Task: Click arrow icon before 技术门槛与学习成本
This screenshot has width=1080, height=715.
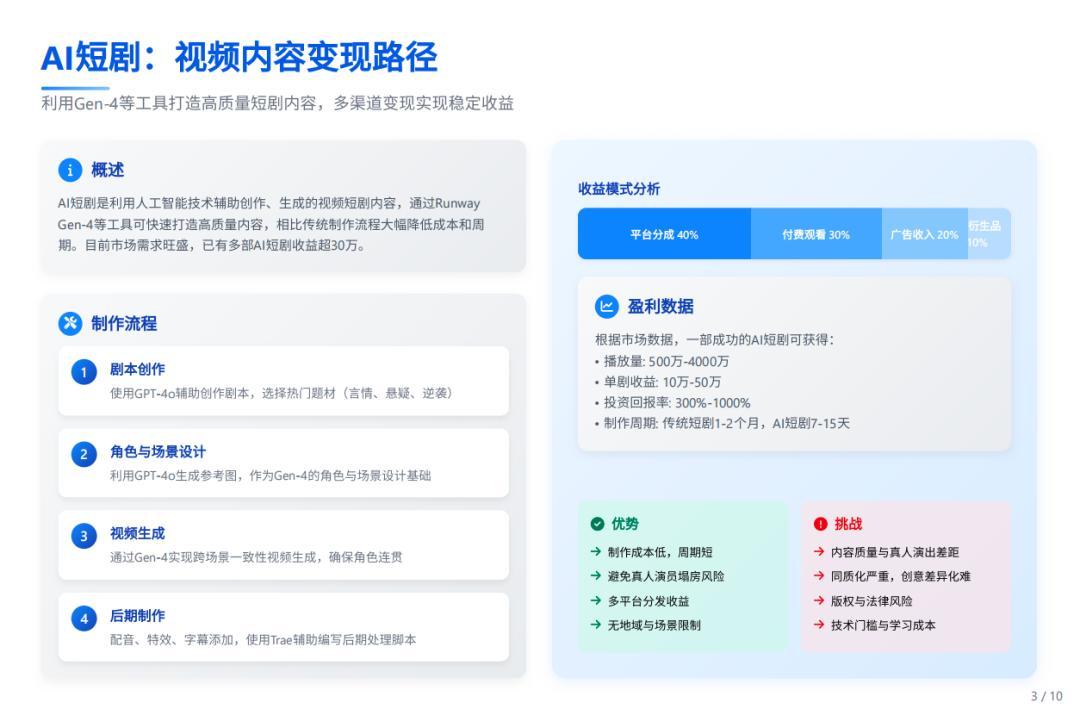Action: tap(819, 625)
